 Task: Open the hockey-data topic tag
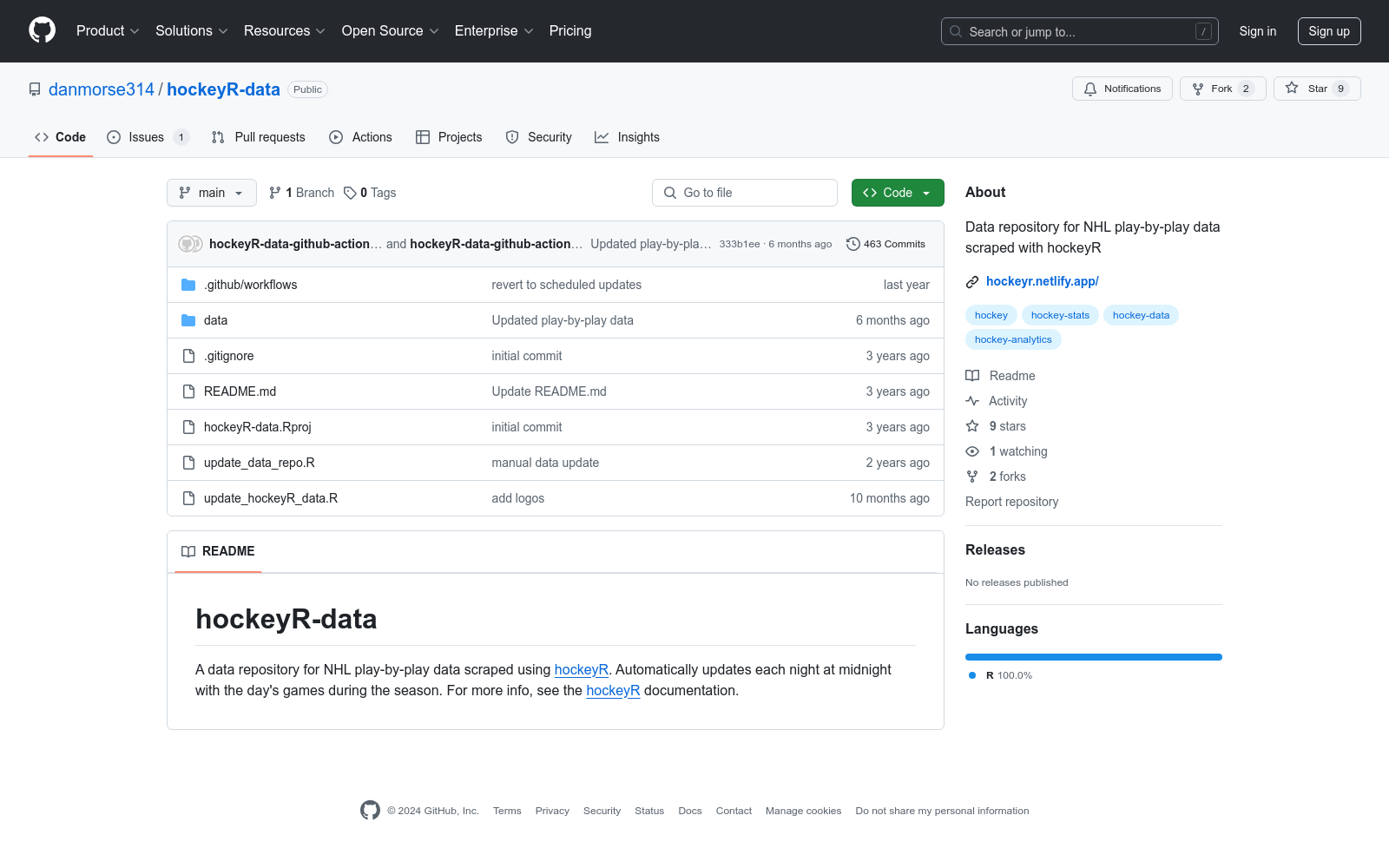(x=1141, y=315)
